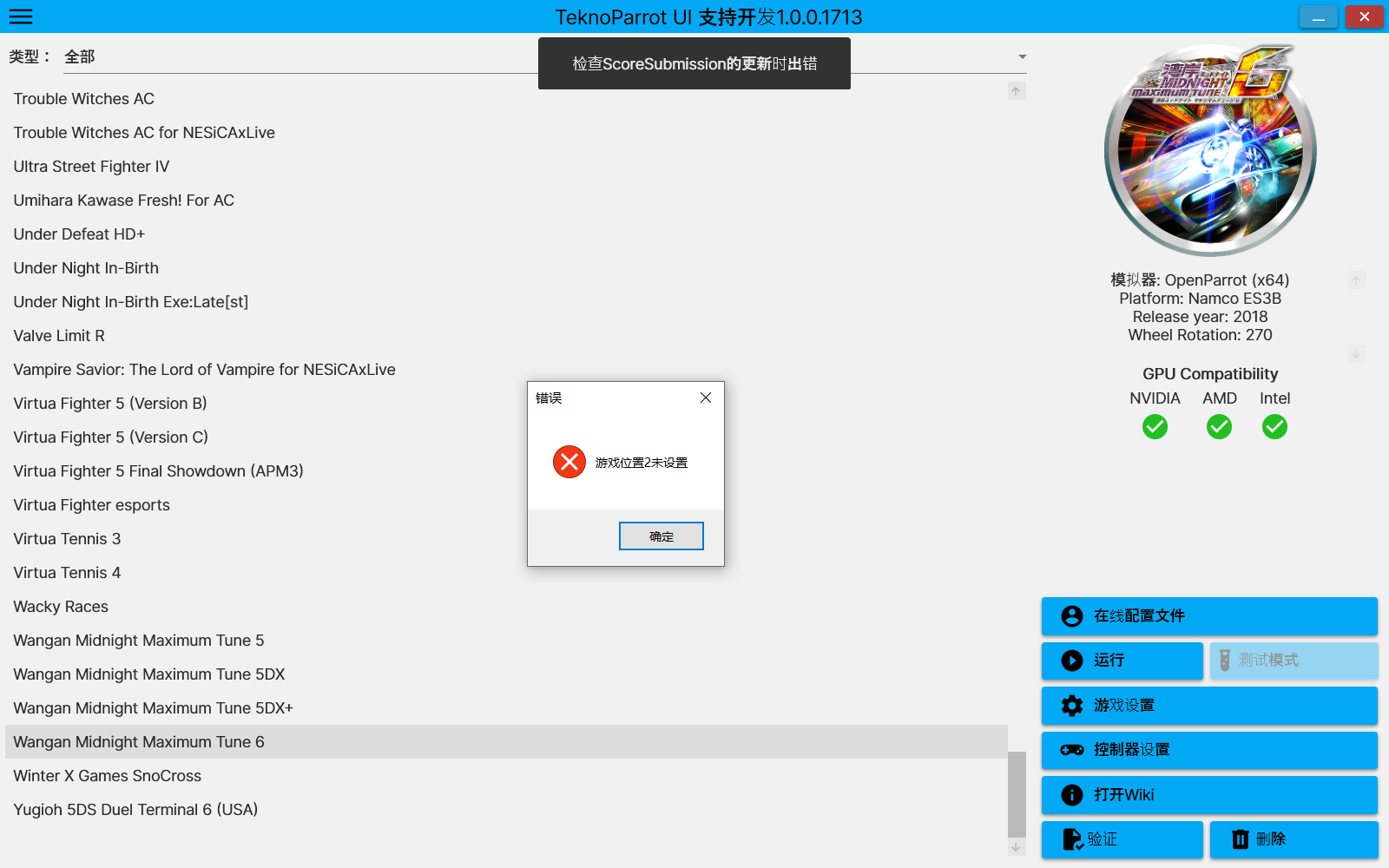Expand the 类型 category dropdown
1389x868 pixels.
pos(1022,57)
